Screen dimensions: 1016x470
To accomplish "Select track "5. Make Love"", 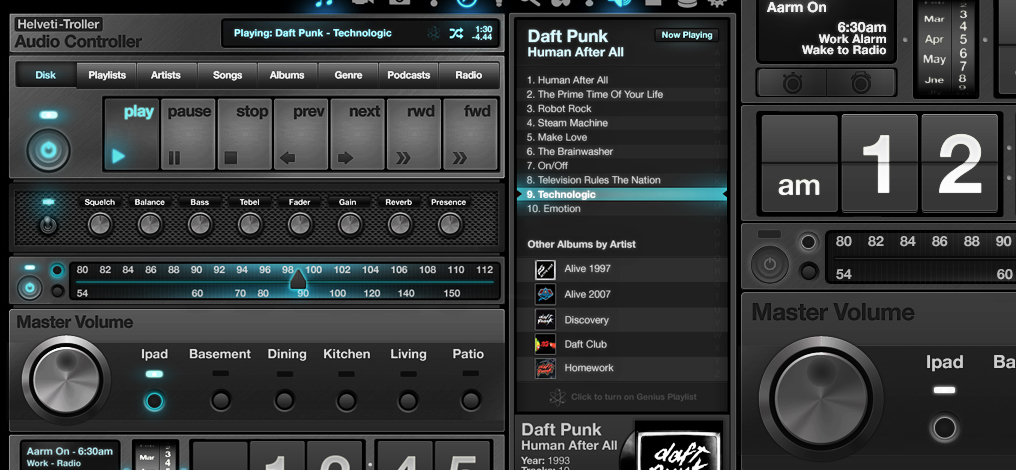I will 622,137.
